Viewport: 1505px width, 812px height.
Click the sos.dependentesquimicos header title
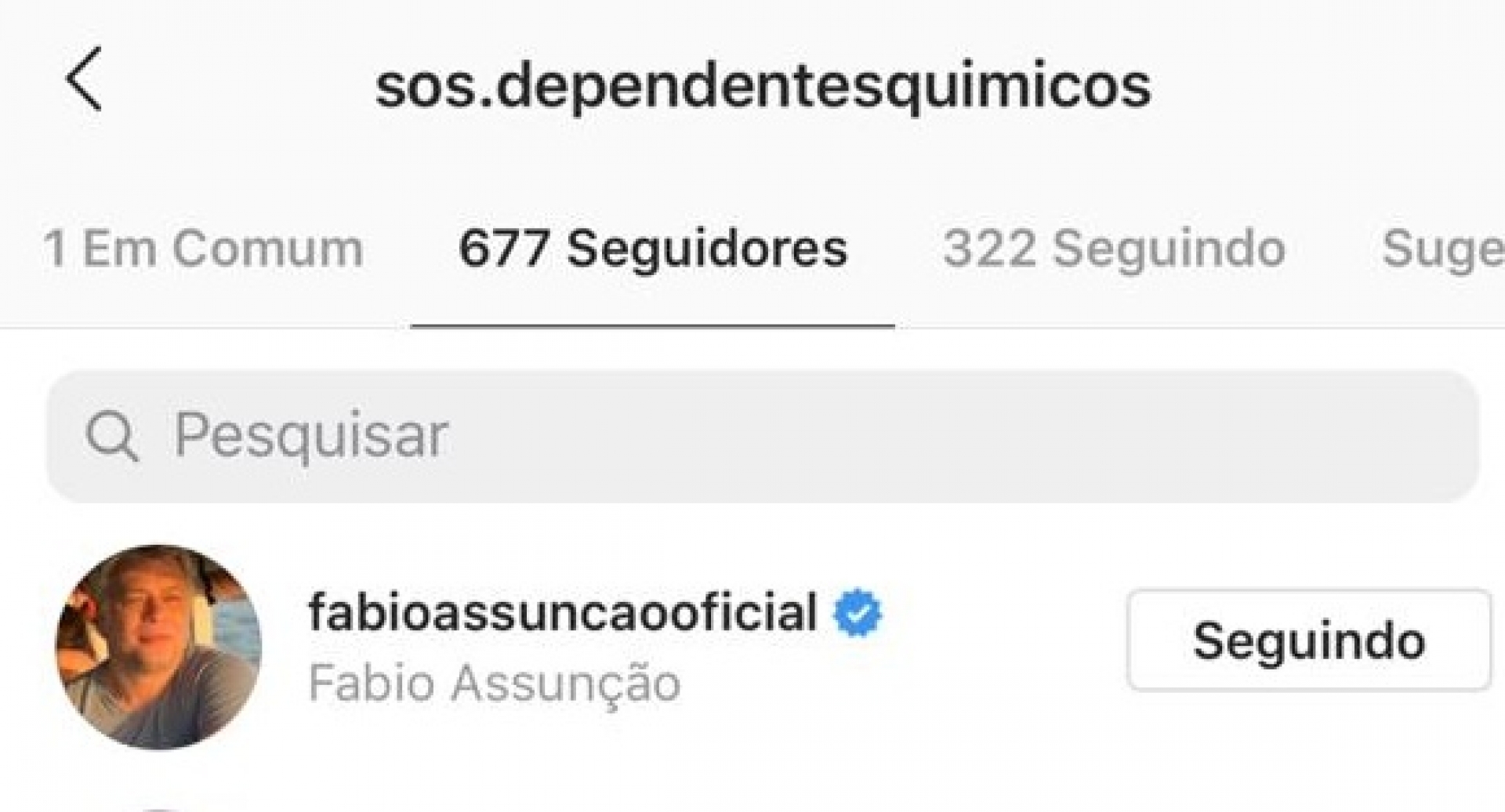click(763, 85)
